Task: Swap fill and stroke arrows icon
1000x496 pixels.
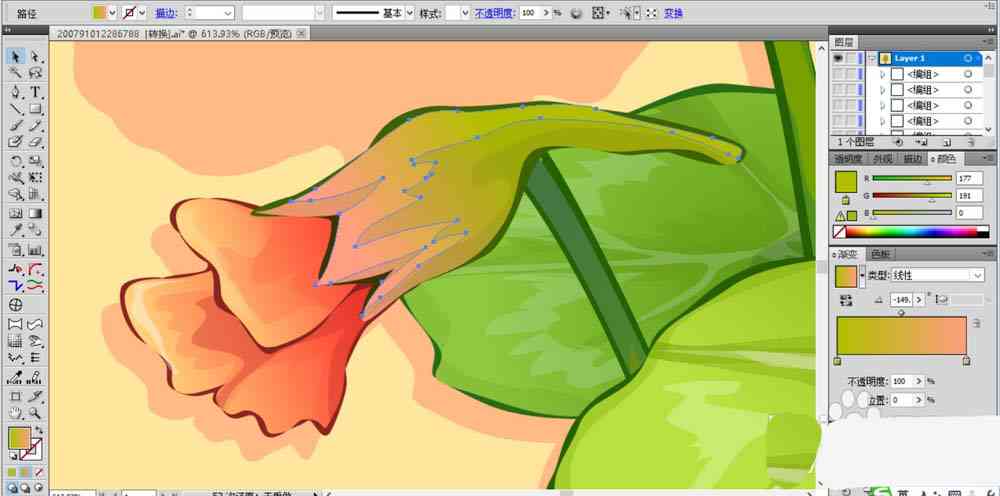Action: coord(39,430)
